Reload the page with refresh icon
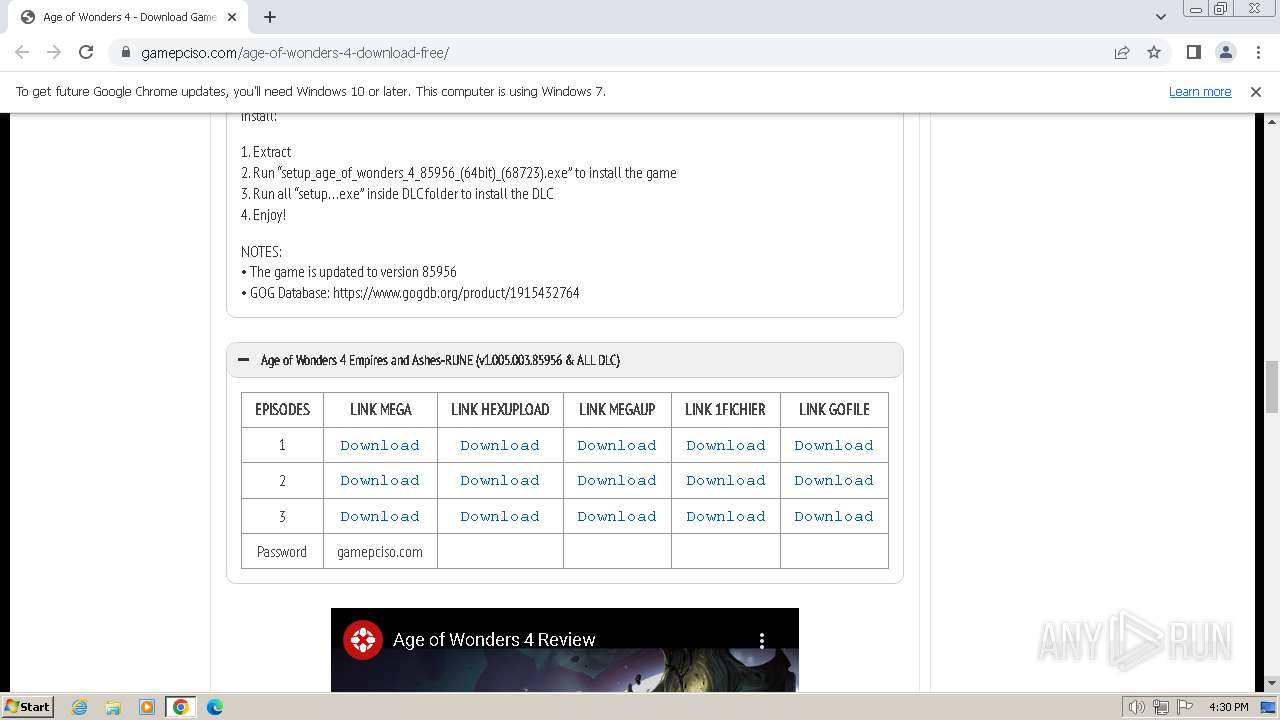1280x720 pixels. (x=86, y=52)
